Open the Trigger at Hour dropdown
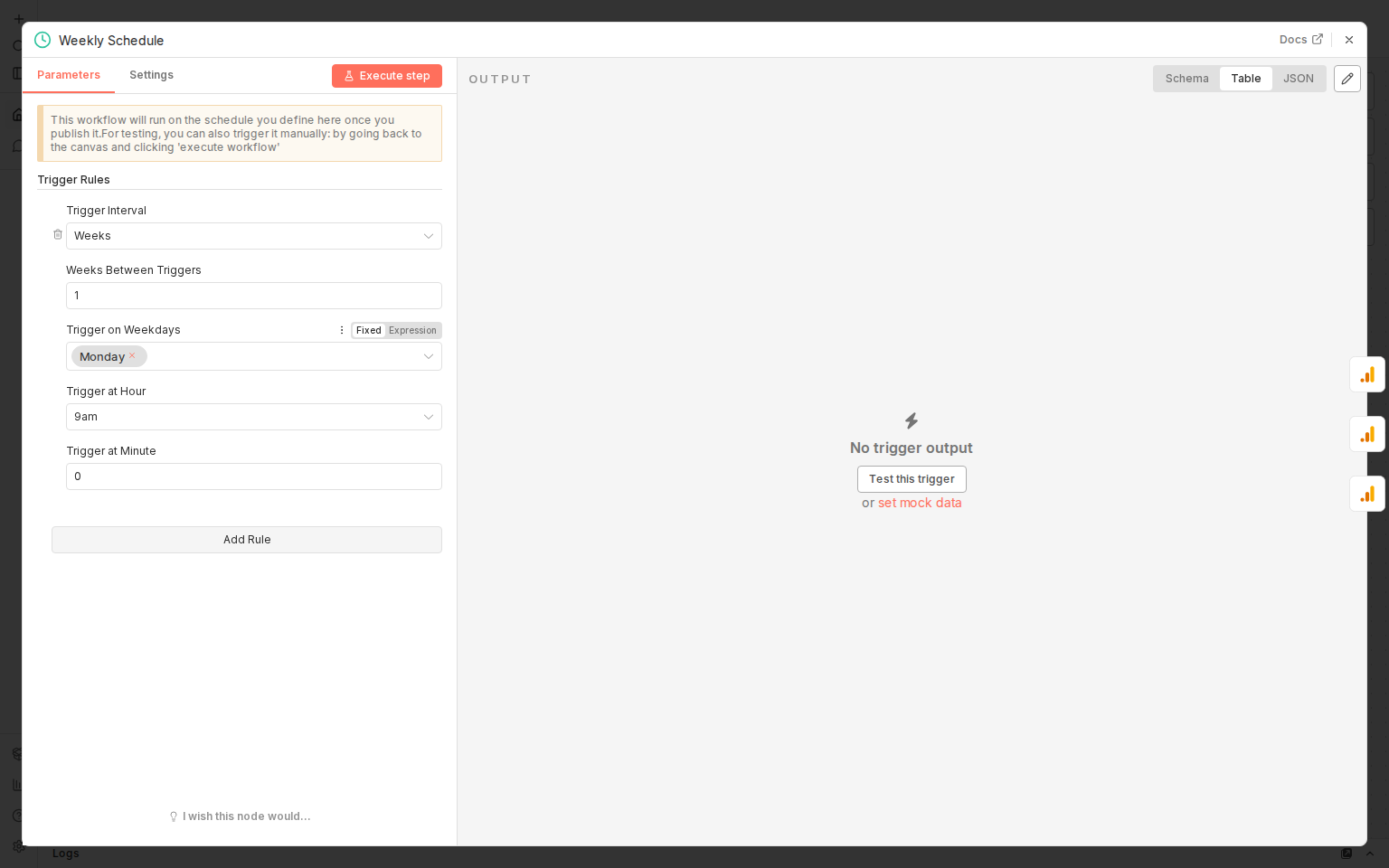This screenshot has width=1389, height=868. [253, 417]
